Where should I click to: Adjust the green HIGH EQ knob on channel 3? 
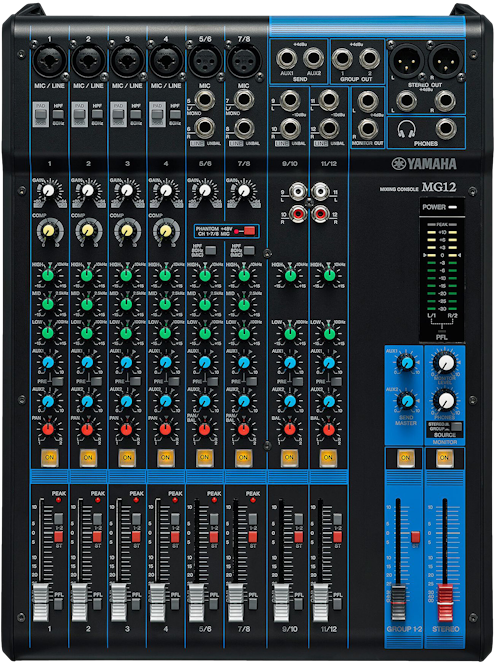[126, 276]
